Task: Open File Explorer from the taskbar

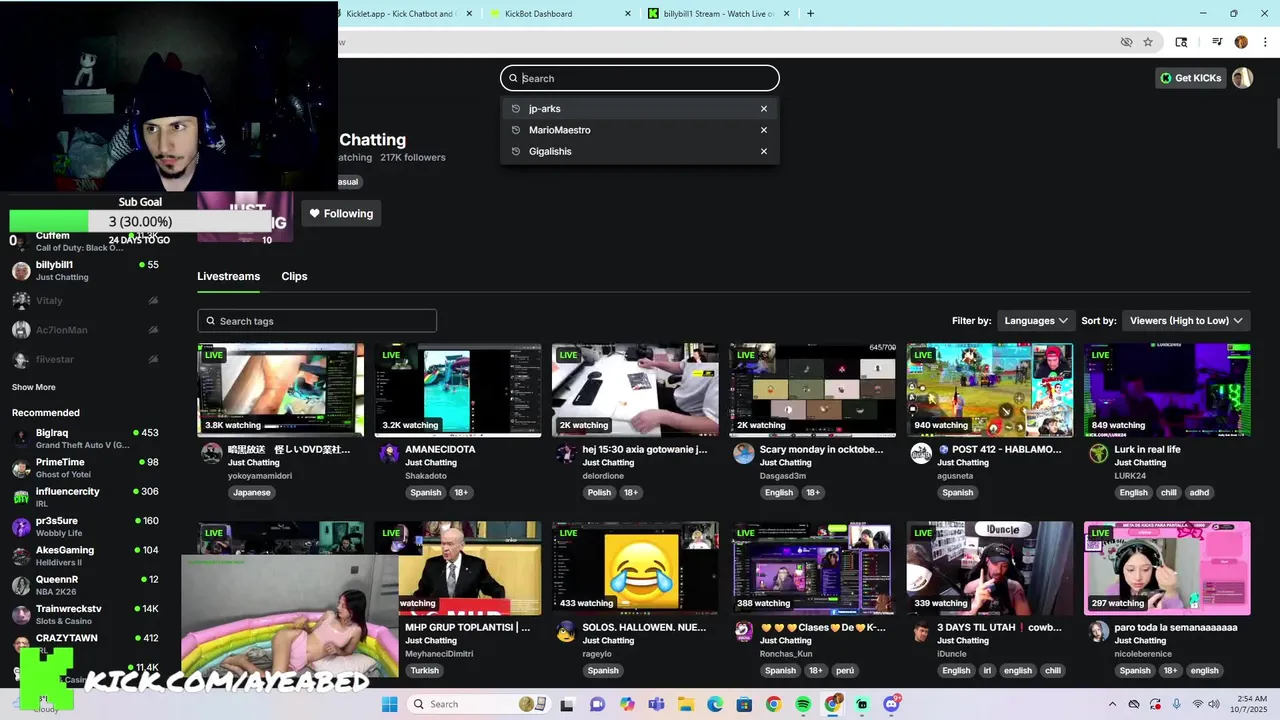Action: pos(685,704)
